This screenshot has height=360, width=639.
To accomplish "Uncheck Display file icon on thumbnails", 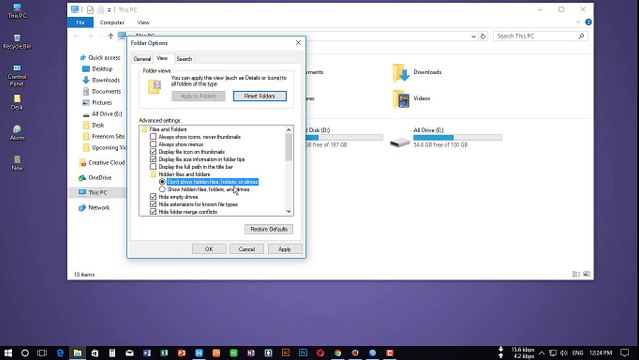I will [153, 152].
